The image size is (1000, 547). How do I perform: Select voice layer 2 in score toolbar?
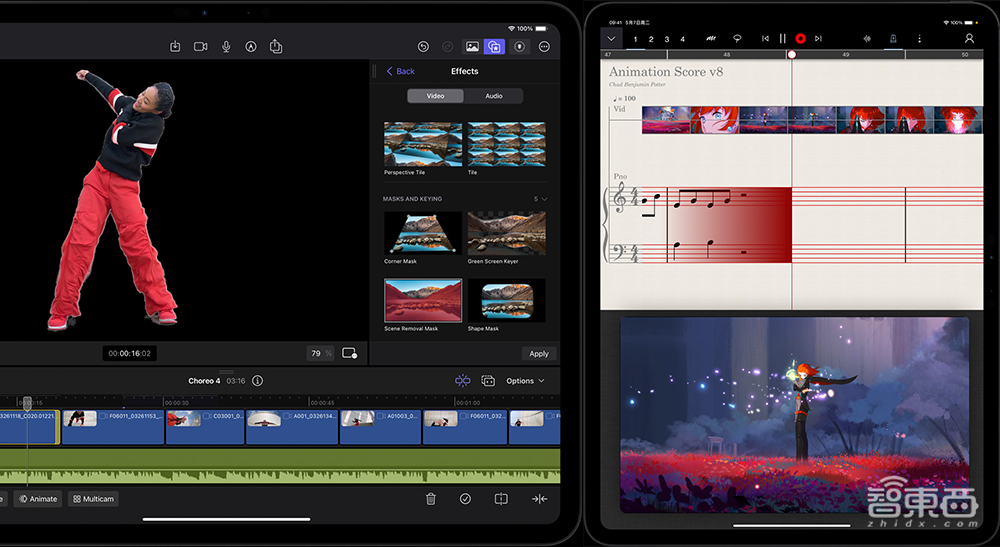coord(651,39)
